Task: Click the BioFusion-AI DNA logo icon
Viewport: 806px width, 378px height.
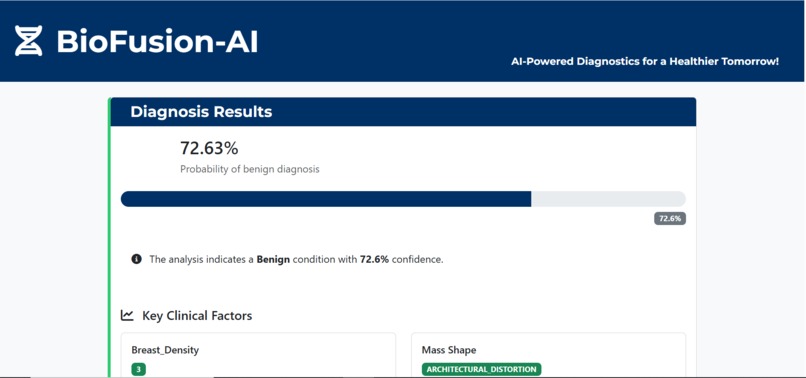Action: click(28, 41)
